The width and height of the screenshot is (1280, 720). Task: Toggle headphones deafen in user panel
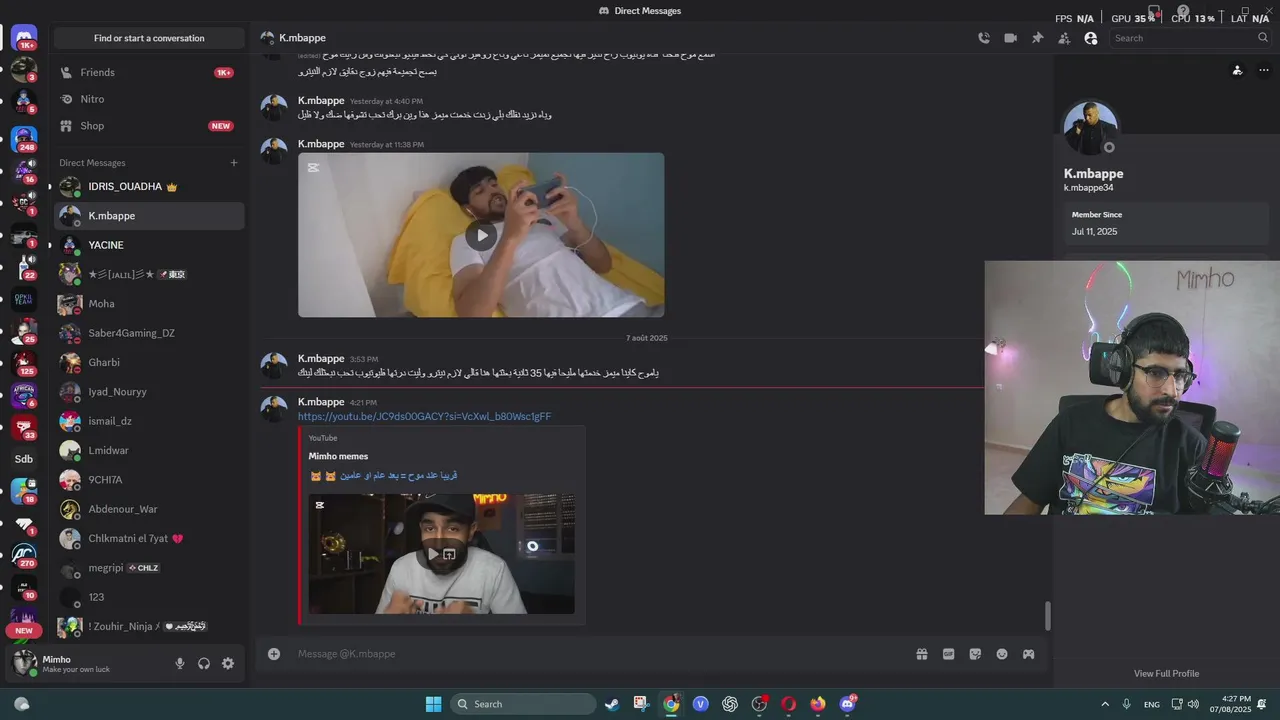pyautogui.click(x=204, y=663)
